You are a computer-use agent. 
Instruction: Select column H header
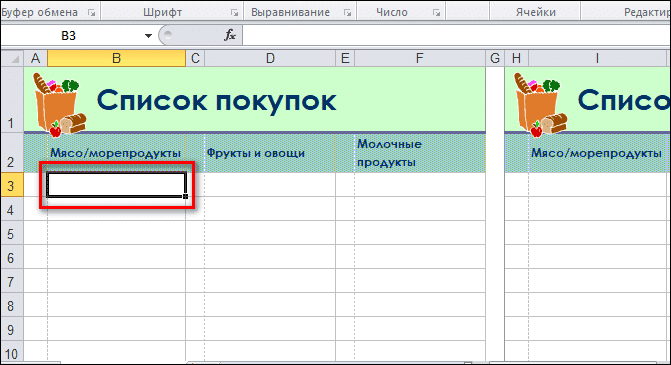pos(517,58)
